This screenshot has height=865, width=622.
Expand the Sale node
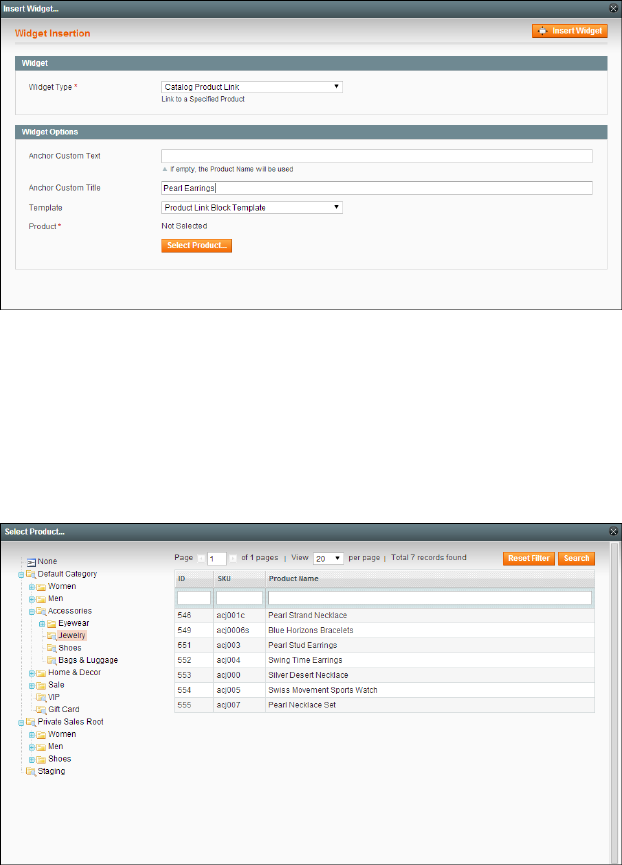pos(32,686)
